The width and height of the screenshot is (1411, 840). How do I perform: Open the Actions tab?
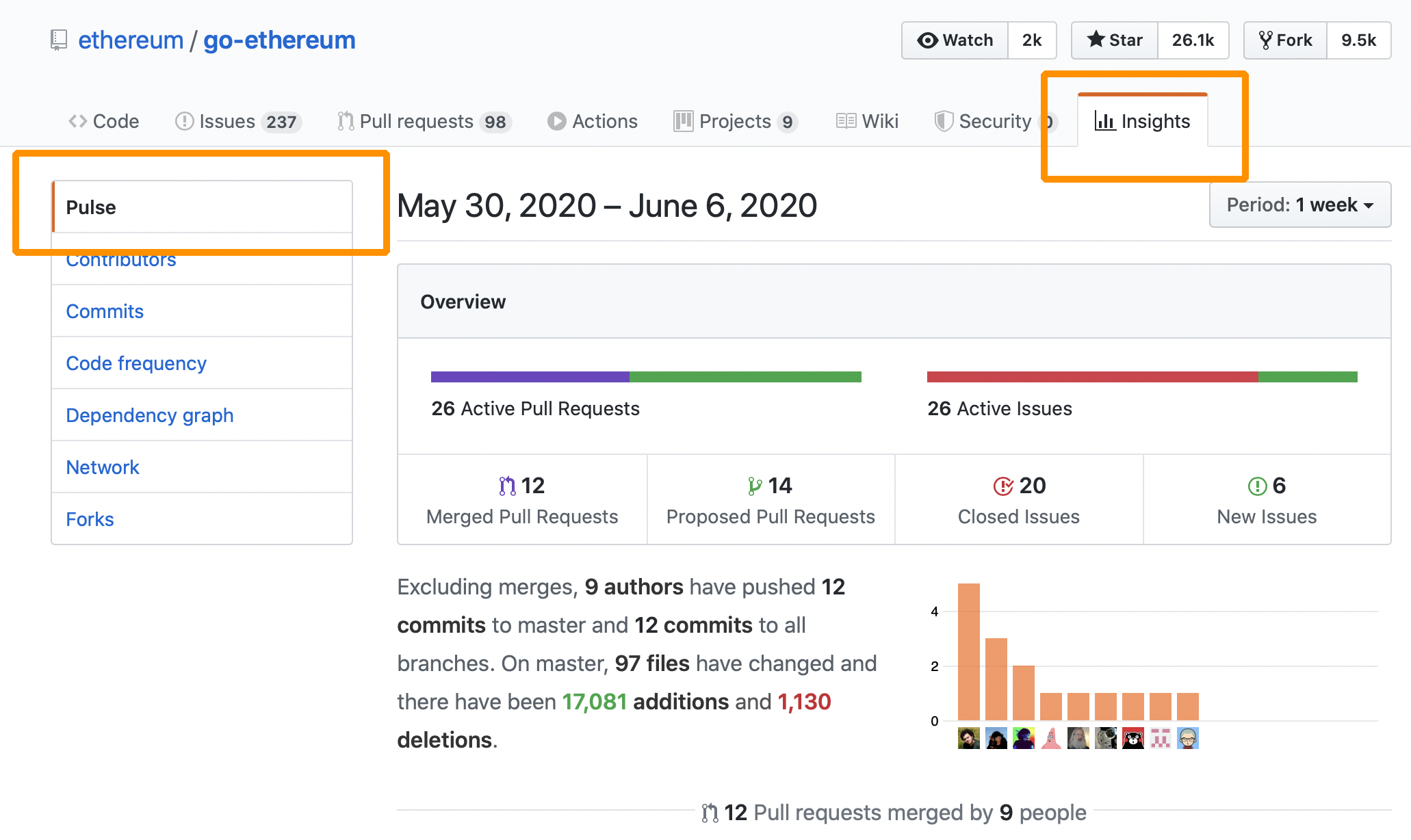tap(593, 121)
